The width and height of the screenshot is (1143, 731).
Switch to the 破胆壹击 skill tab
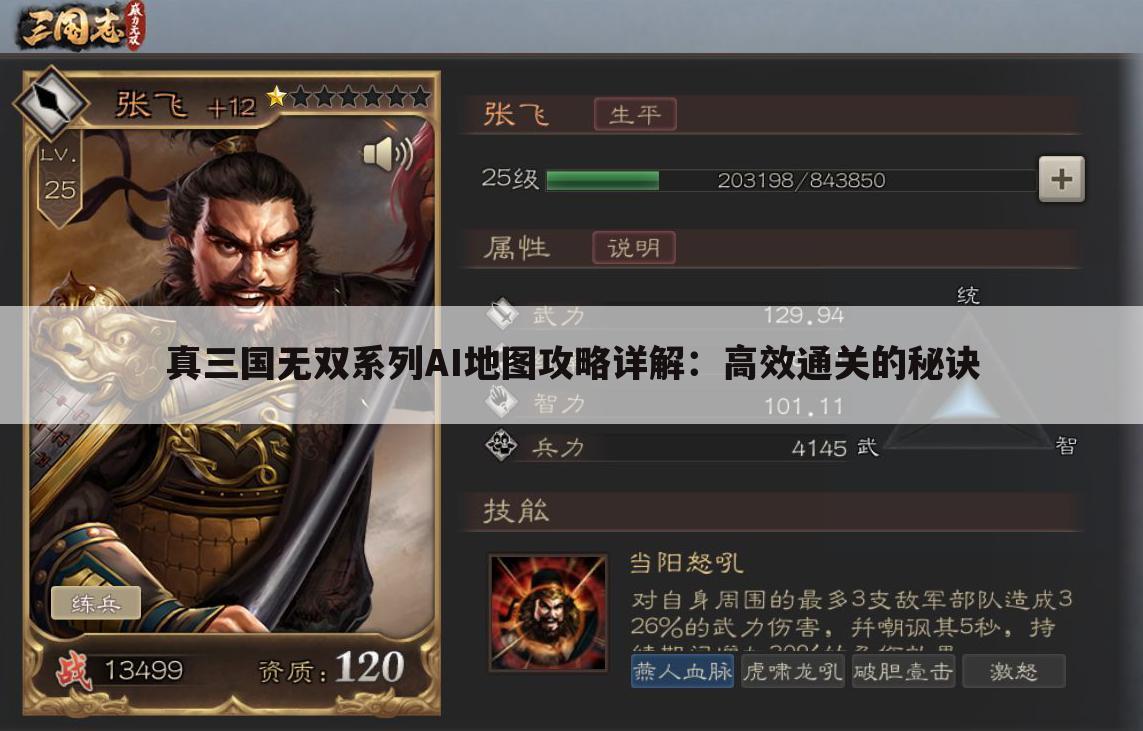point(903,671)
